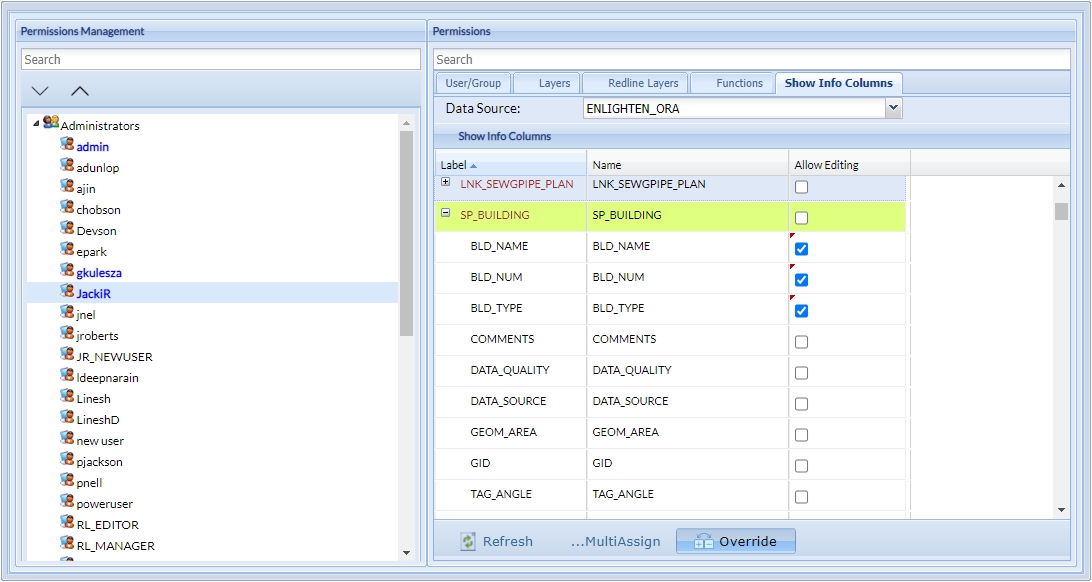Image resolution: width=1092 pixels, height=582 pixels.
Task: Enable Allow Editing for COMMENTS
Action: click(801, 342)
